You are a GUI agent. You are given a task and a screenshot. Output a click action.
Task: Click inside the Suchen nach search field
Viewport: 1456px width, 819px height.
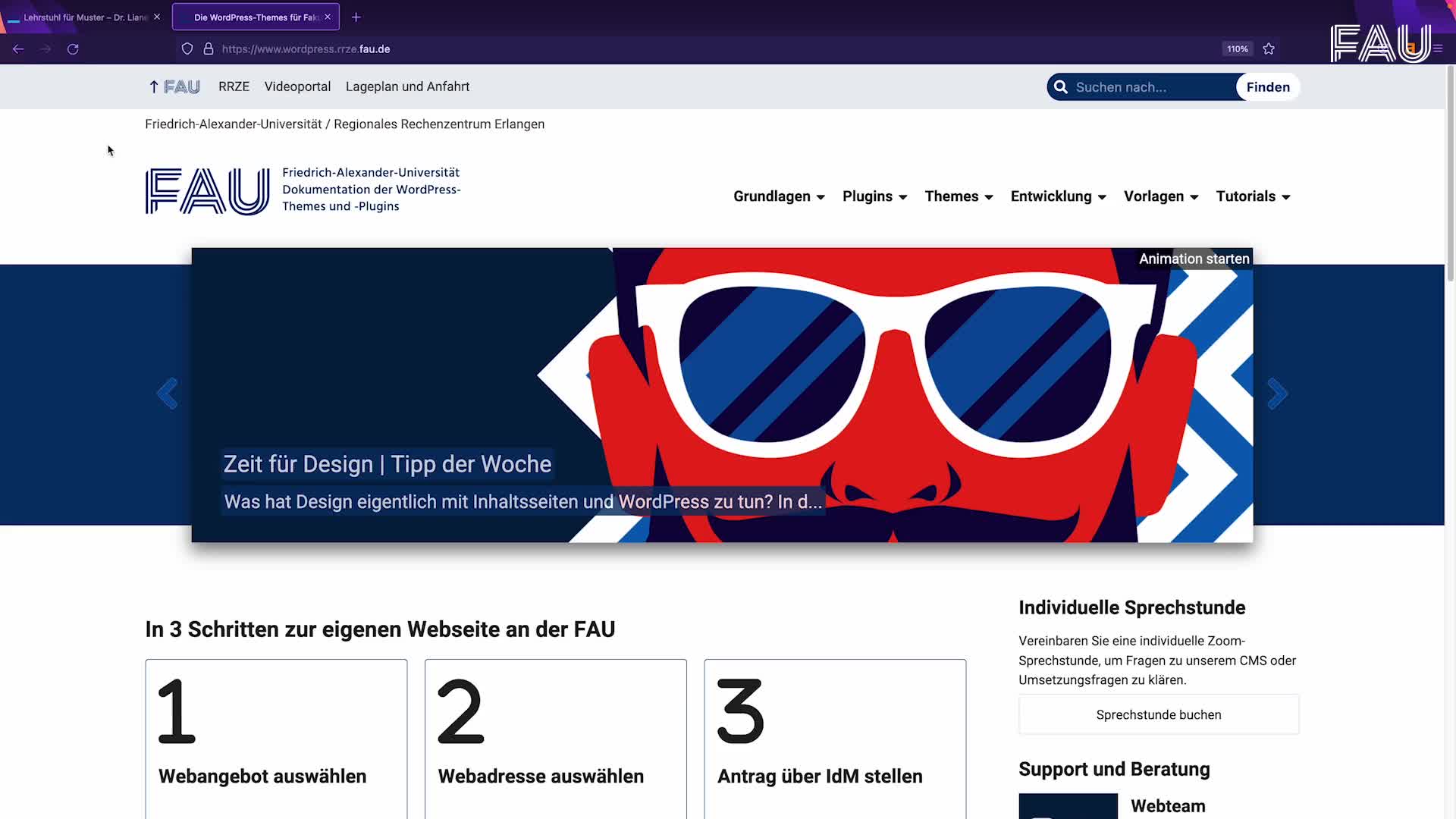pos(1145,86)
